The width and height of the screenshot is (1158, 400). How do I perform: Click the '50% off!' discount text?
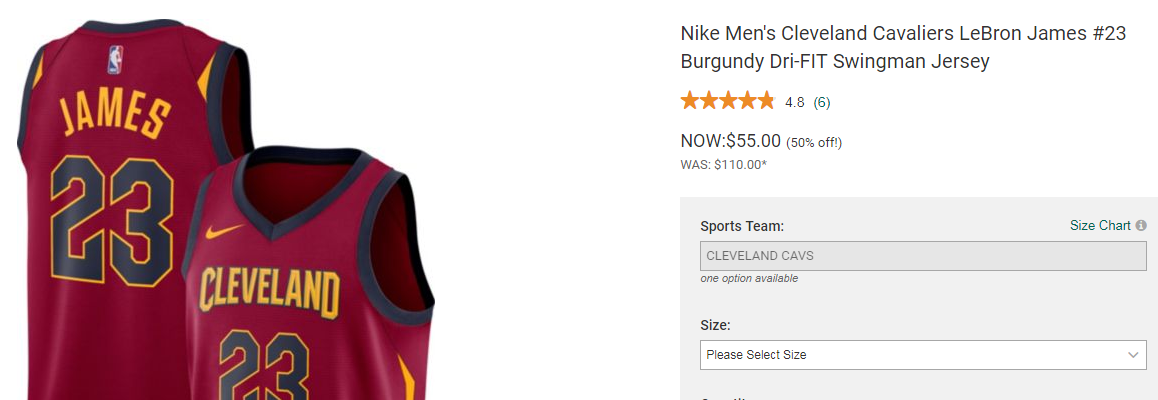click(814, 142)
